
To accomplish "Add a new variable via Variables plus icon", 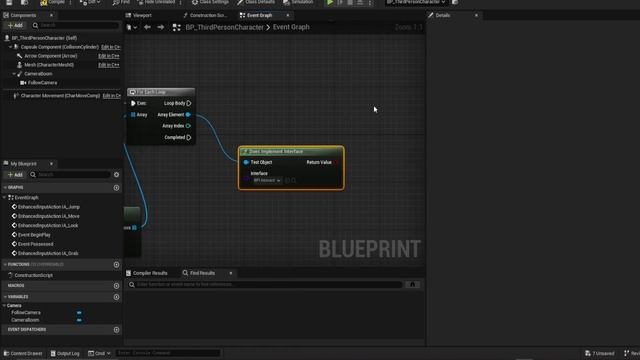I will pos(116,297).
